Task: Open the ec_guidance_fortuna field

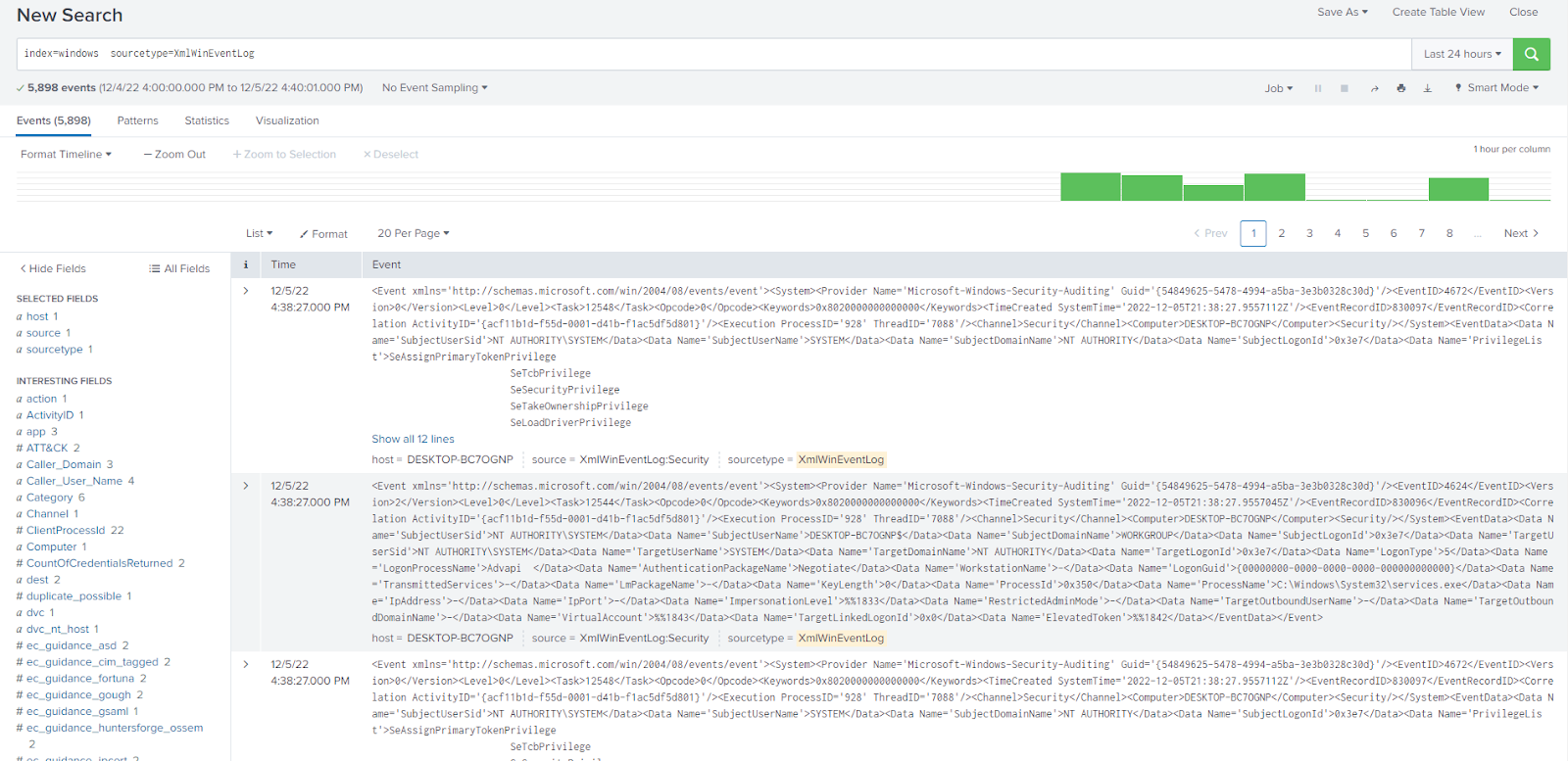Action: pos(80,678)
